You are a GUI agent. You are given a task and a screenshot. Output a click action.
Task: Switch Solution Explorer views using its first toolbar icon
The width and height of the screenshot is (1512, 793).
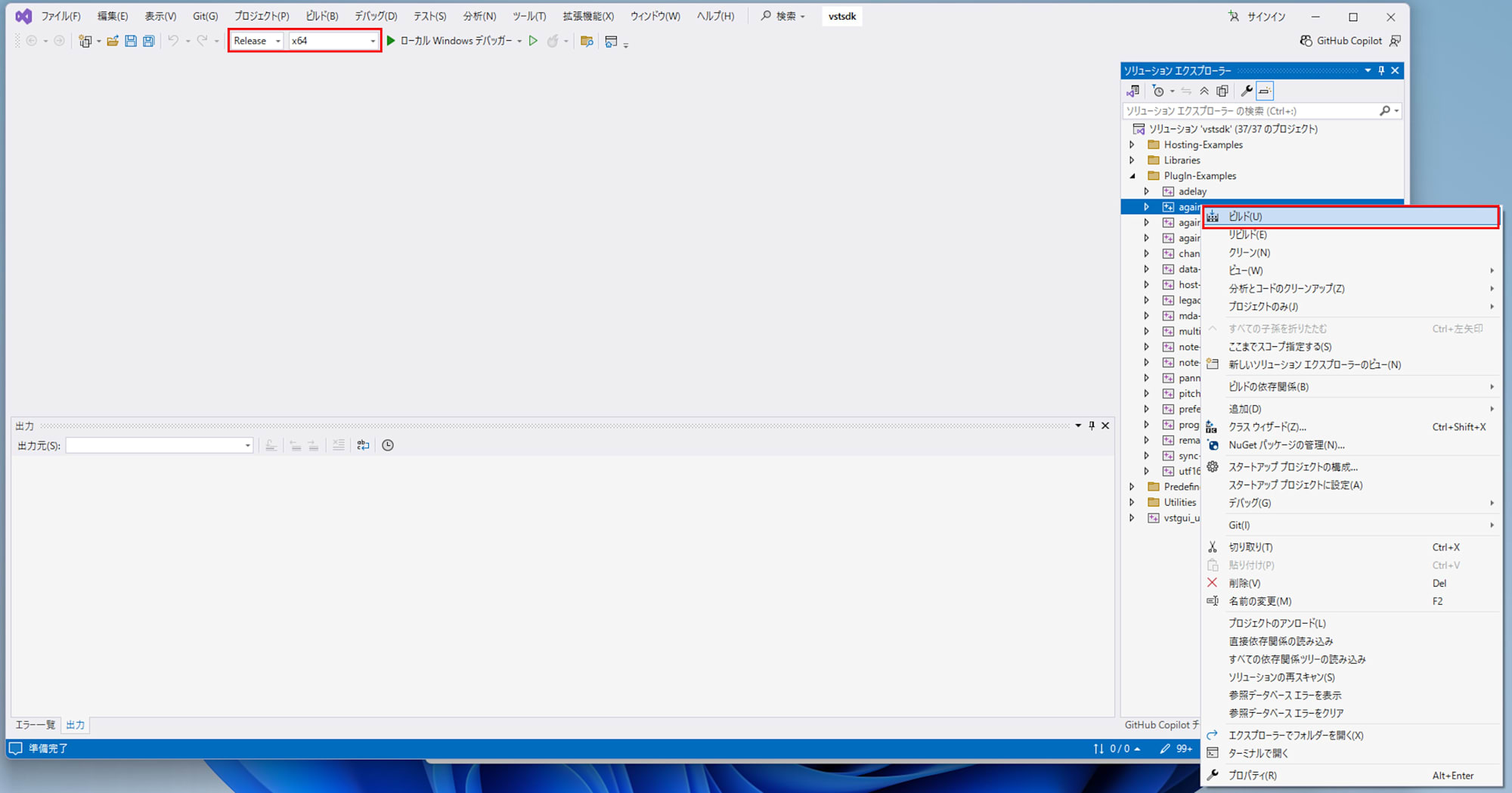pyautogui.click(x=1132, y=91)
